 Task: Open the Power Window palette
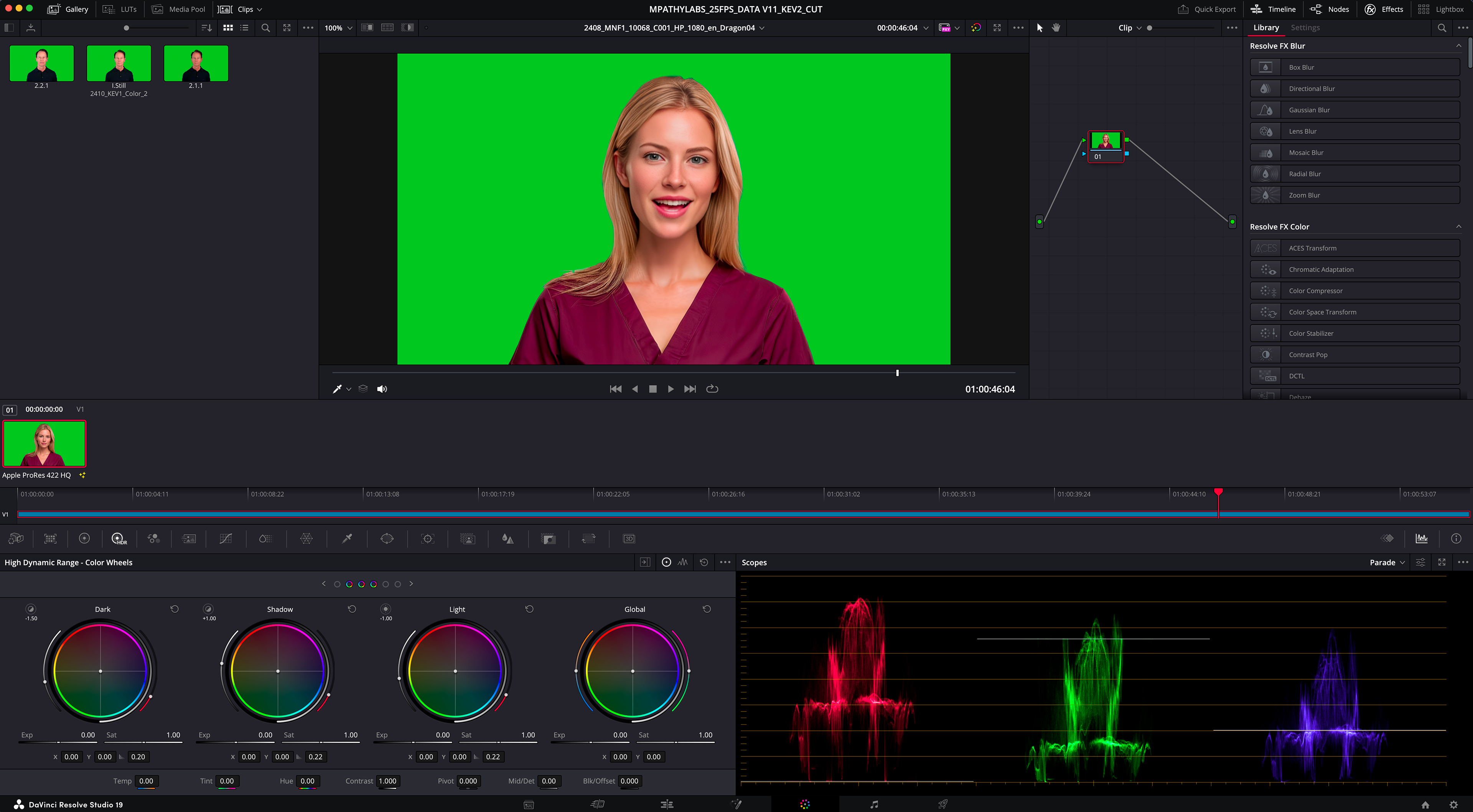[x=387, y=539]
